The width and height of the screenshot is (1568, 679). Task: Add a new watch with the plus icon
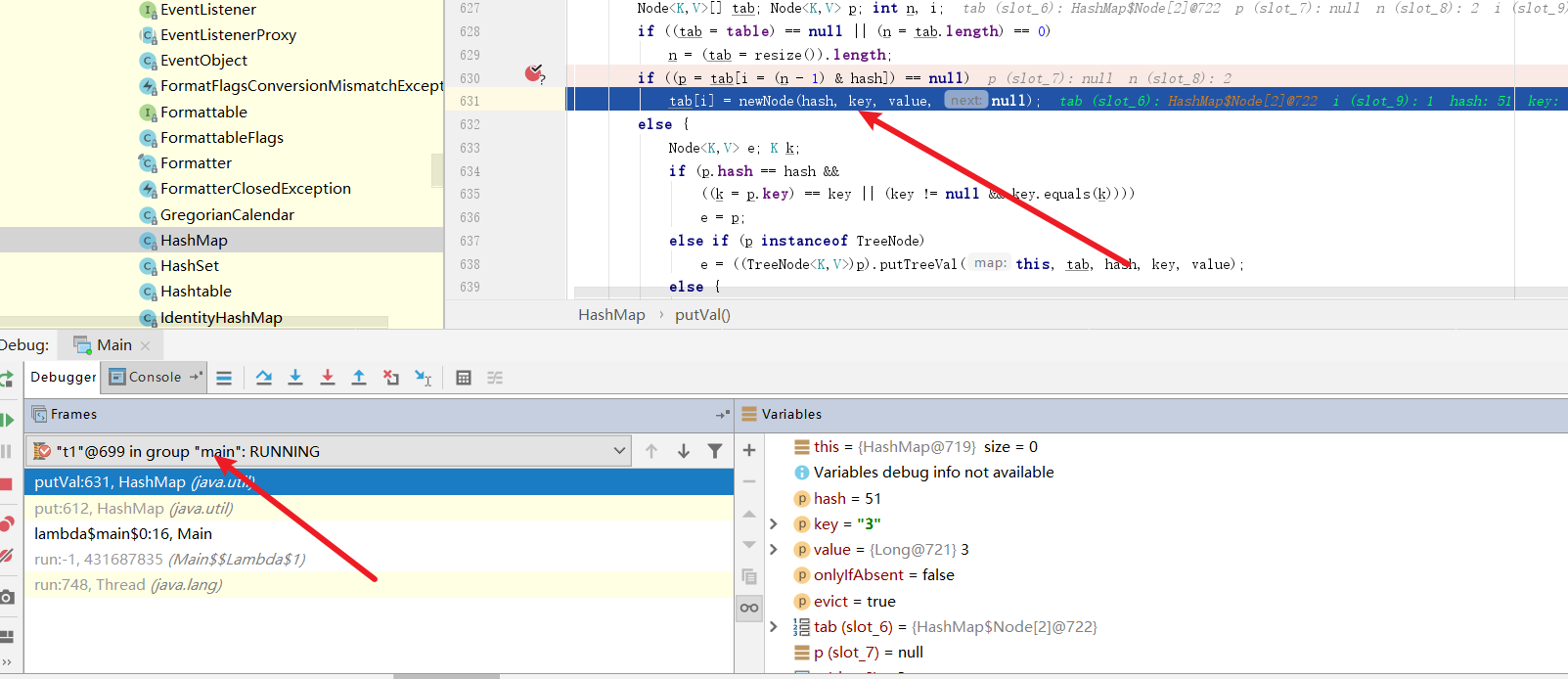[749, 450]
